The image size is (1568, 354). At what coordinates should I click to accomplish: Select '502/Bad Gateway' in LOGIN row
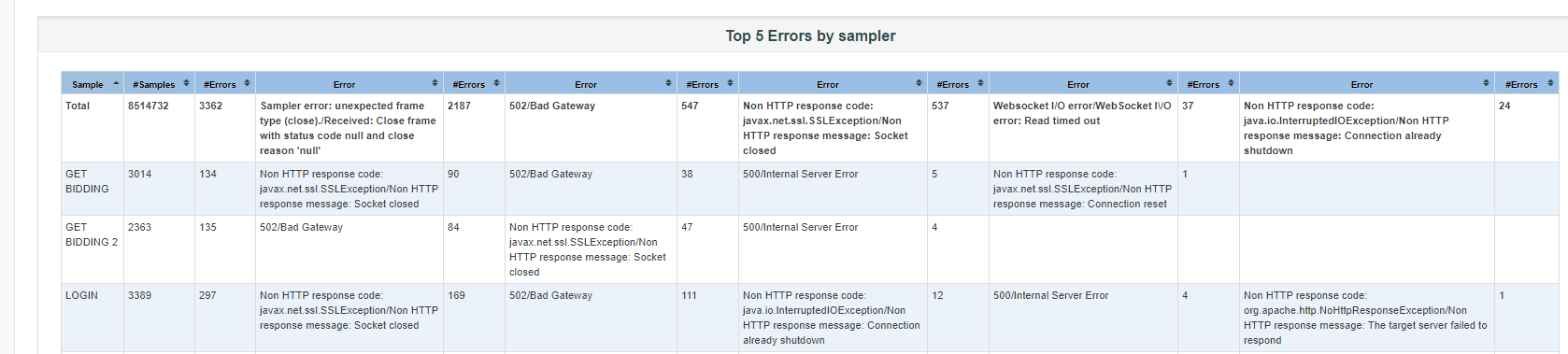pyautogui.click(x=550, y=295)
